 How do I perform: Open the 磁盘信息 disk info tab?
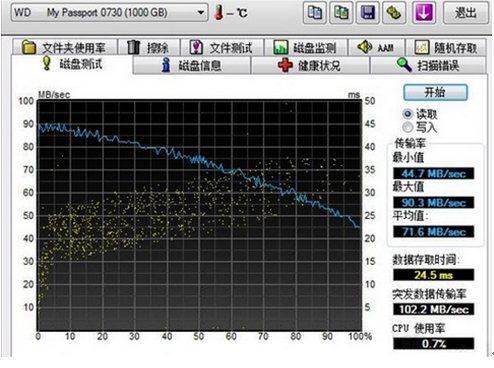(x=192, y=65)
